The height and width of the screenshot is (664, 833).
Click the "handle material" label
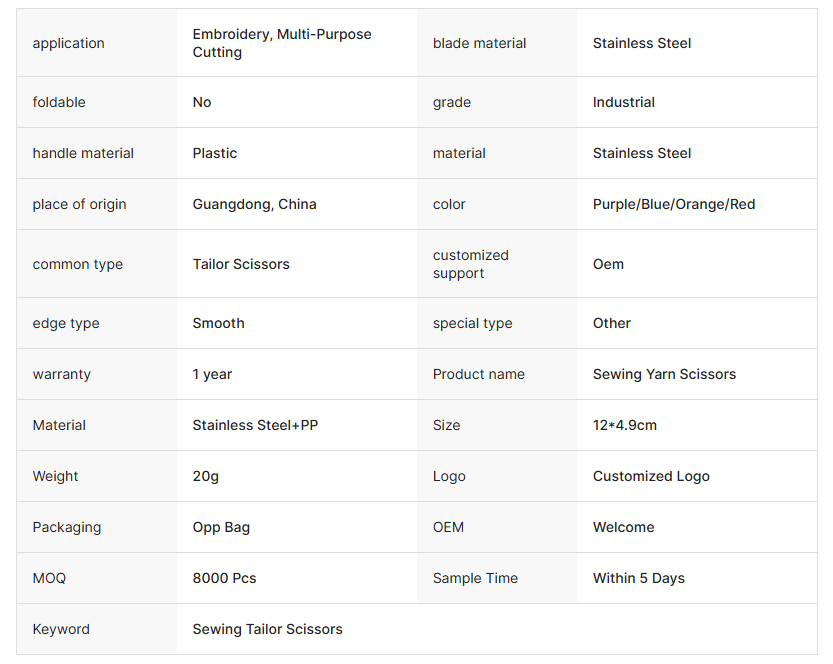pos(83,153)
